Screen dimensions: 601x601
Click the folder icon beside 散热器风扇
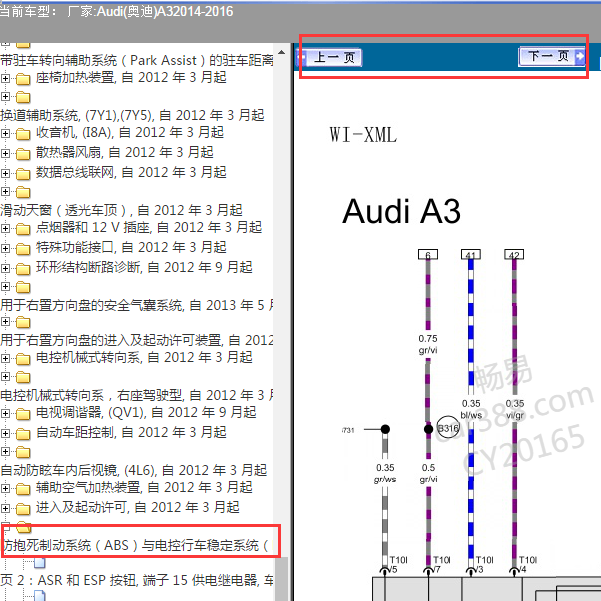point(23,154)
